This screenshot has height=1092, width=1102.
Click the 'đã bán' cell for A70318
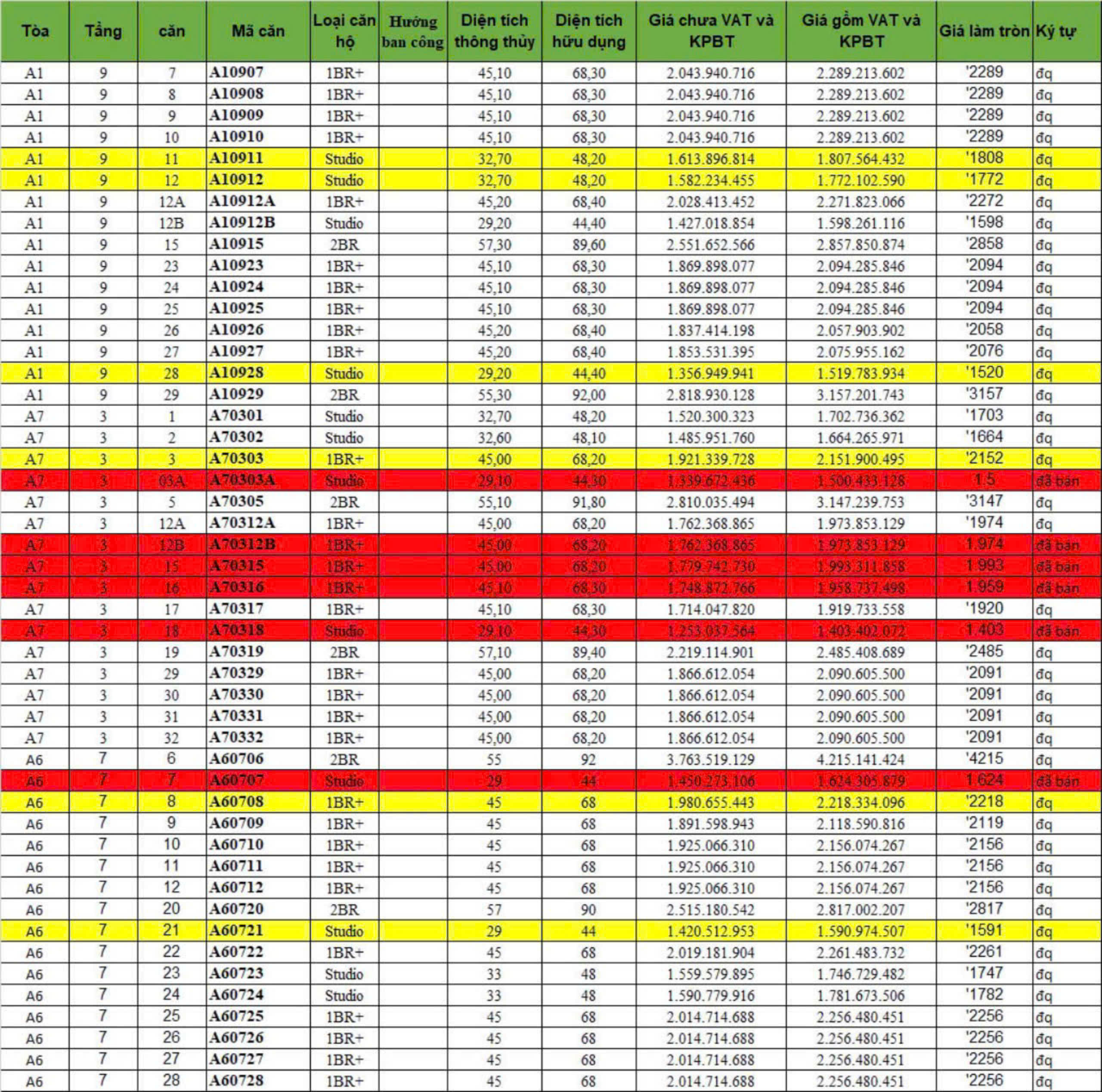[1057, 631]
